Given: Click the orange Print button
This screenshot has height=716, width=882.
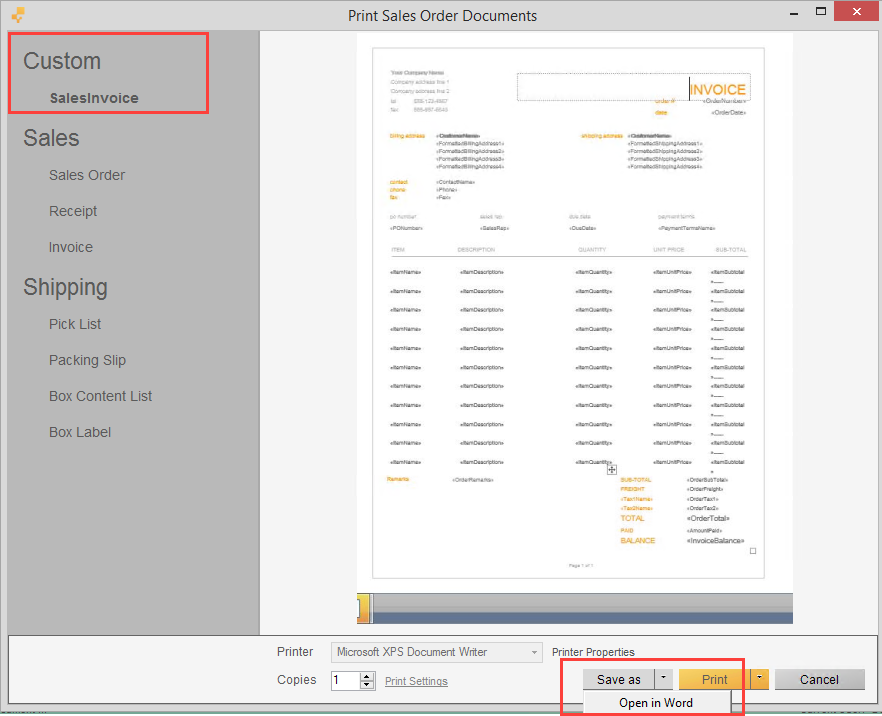Looking at the screenshot, I should [714, 679].
